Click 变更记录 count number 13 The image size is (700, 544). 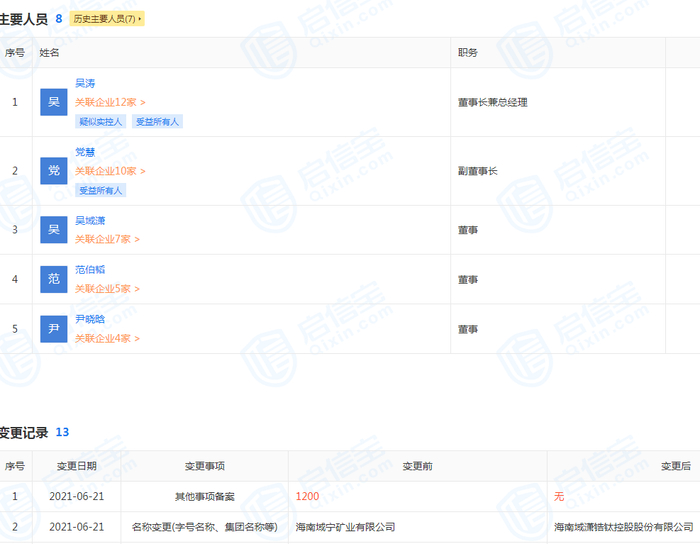click(x=62, y=432)
